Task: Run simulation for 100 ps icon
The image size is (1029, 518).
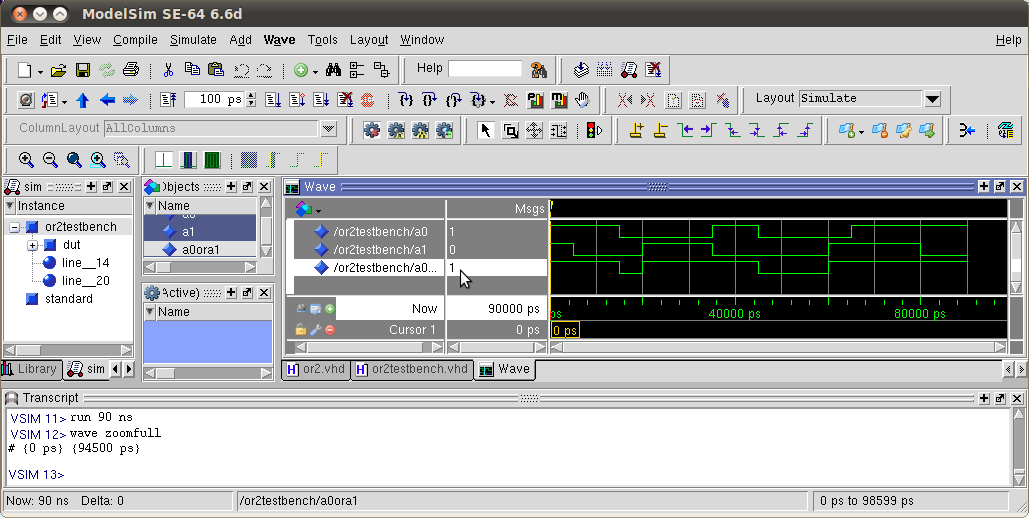Action: [x=273, y=100]
